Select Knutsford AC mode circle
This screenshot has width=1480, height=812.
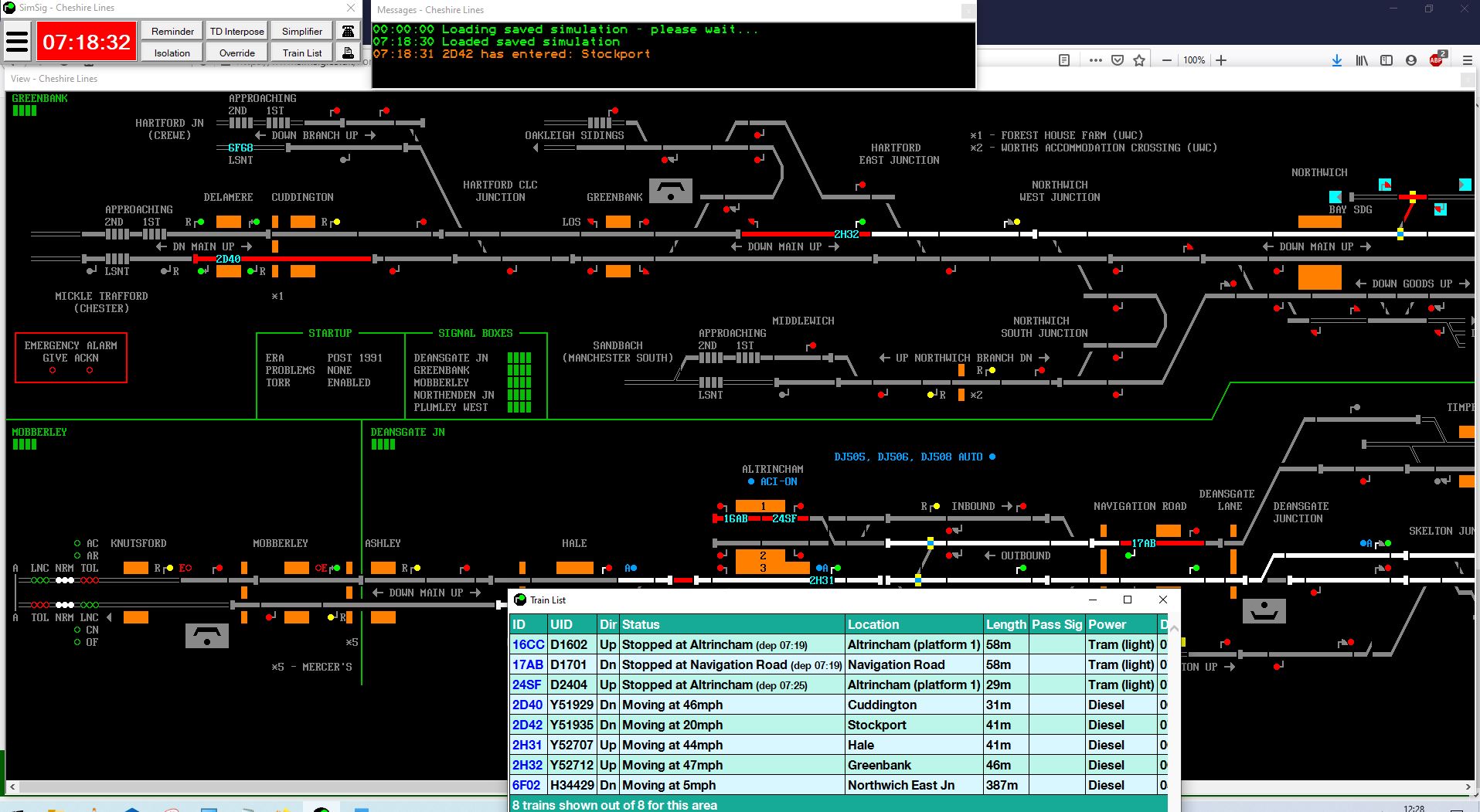coord(77,543)
